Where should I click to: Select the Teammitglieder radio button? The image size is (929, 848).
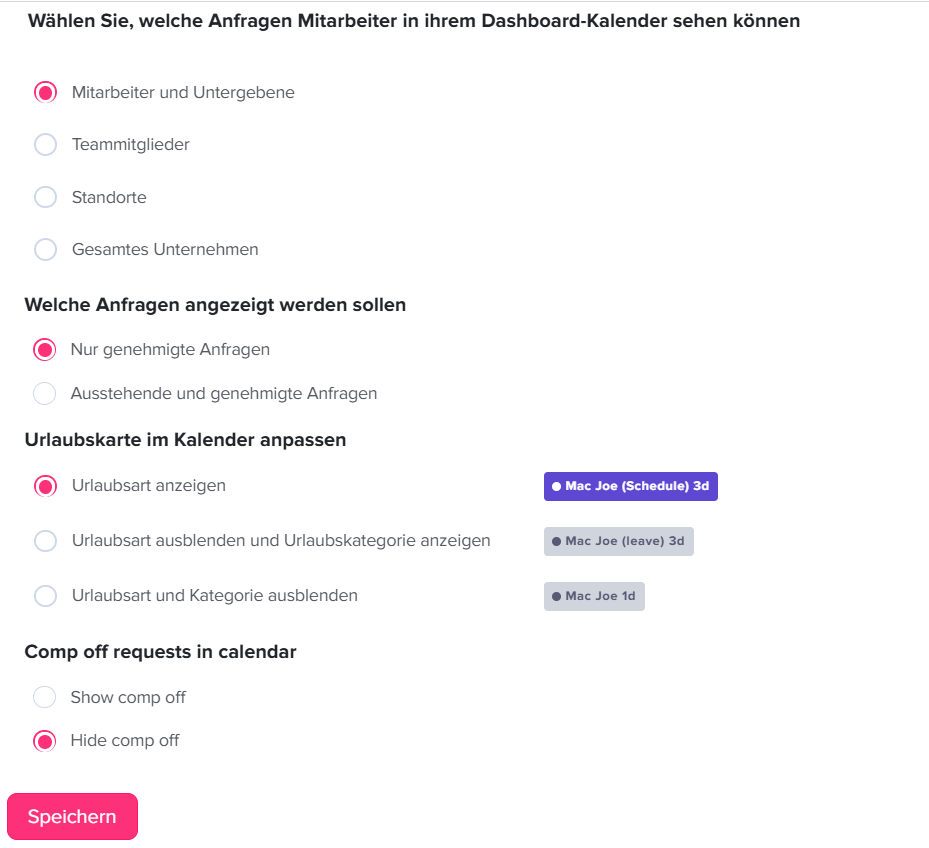click(x=45, y=144)
